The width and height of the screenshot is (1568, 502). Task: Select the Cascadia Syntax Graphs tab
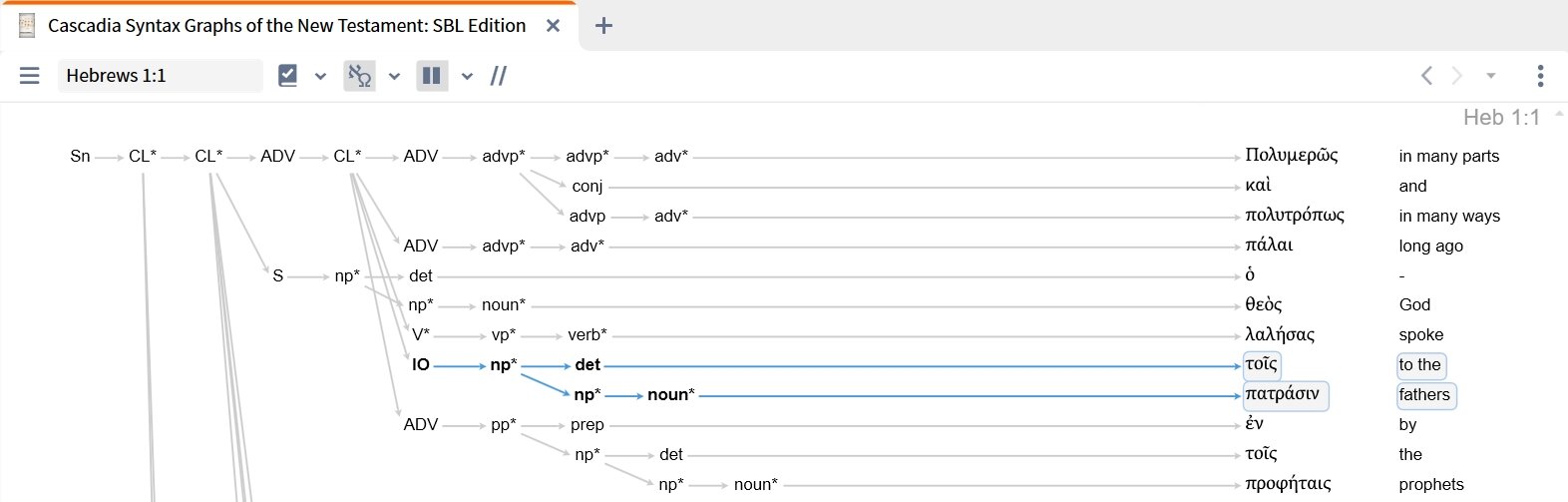click(288, 26)
